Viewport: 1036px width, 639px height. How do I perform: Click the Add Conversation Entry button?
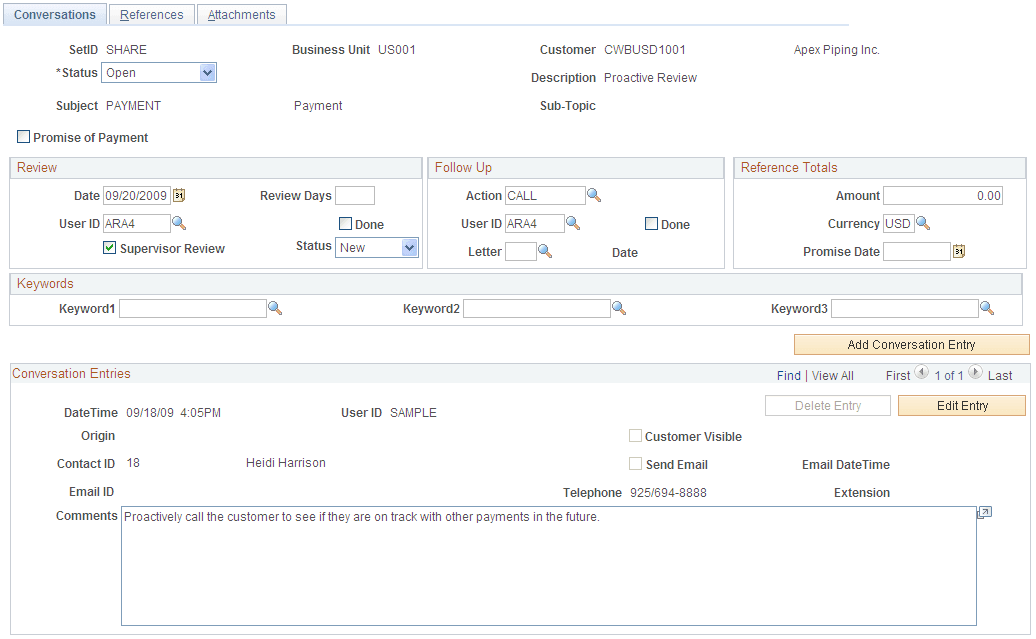911,344
